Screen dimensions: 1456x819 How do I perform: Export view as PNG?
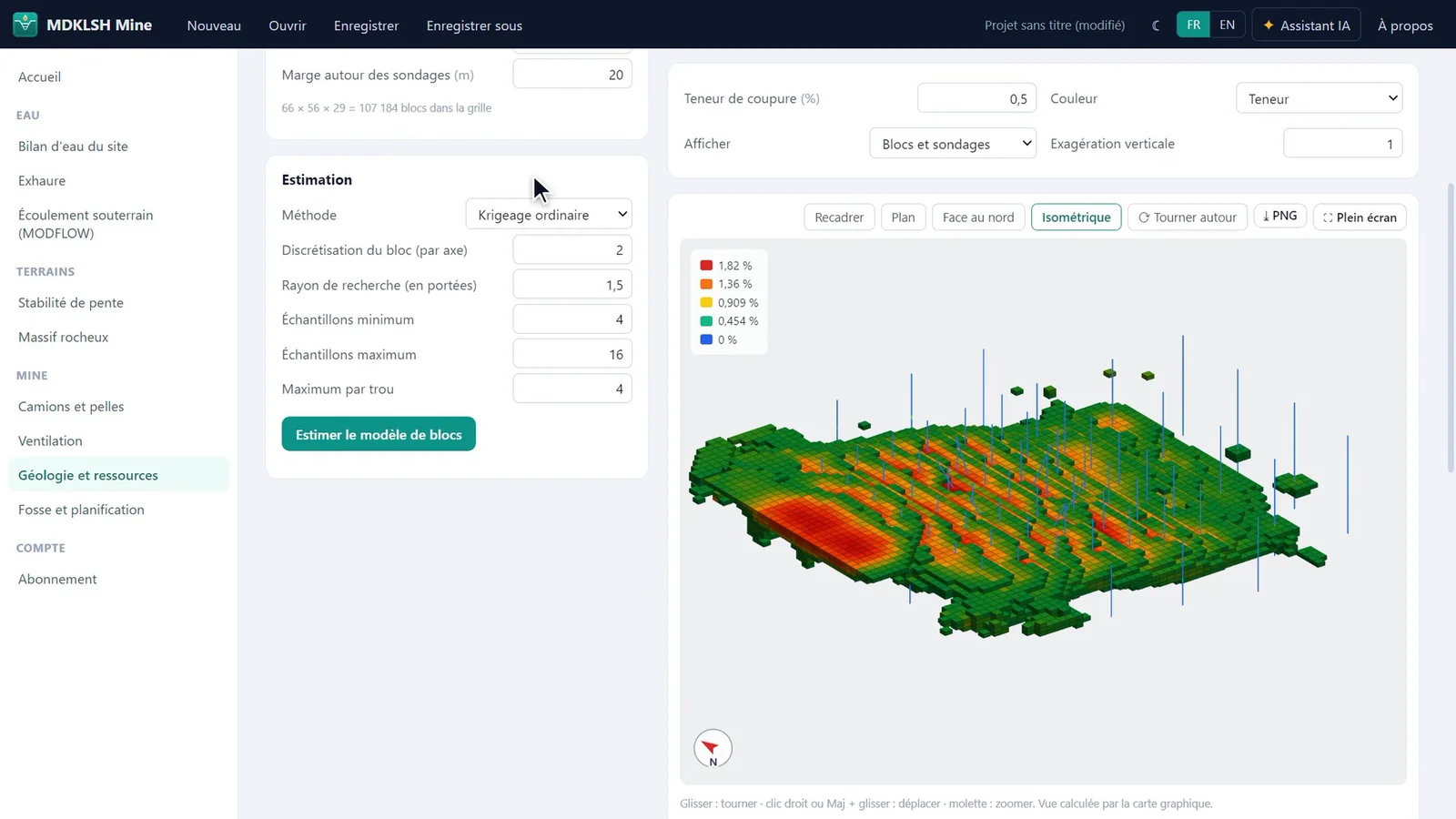pyautogui.click(x=1280, y=216)
